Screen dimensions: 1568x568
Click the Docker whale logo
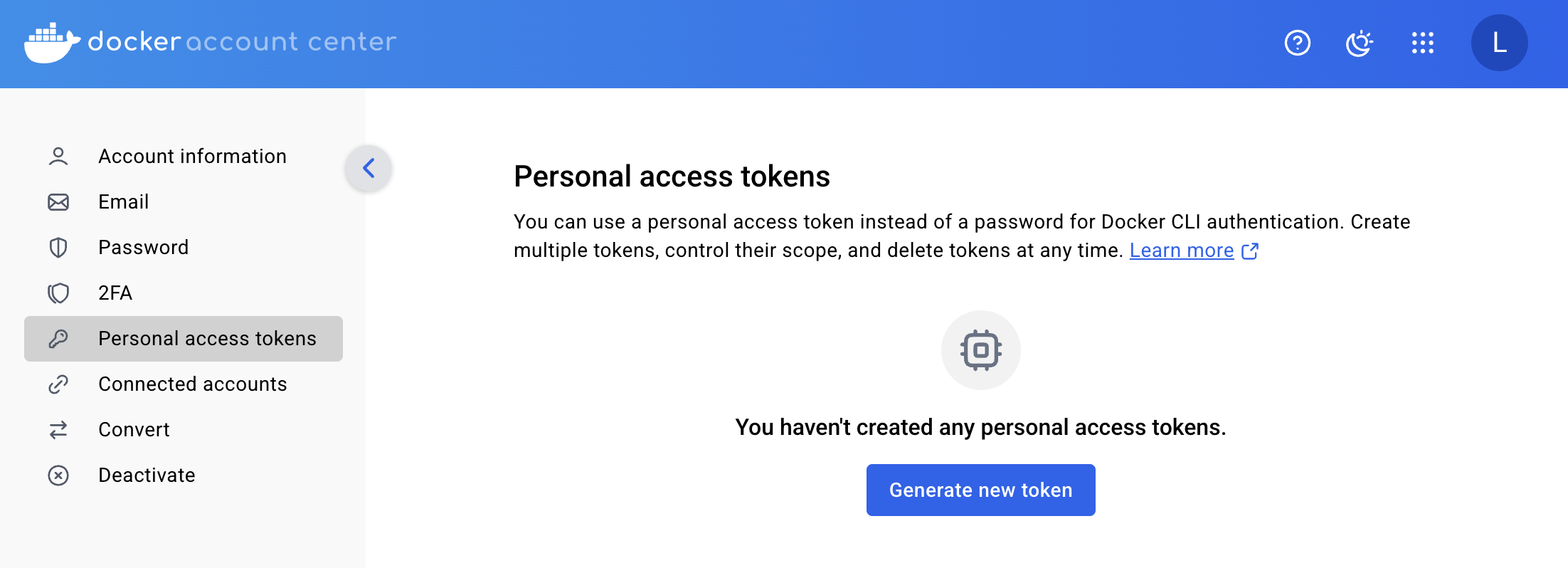click(x=51, y=43)
